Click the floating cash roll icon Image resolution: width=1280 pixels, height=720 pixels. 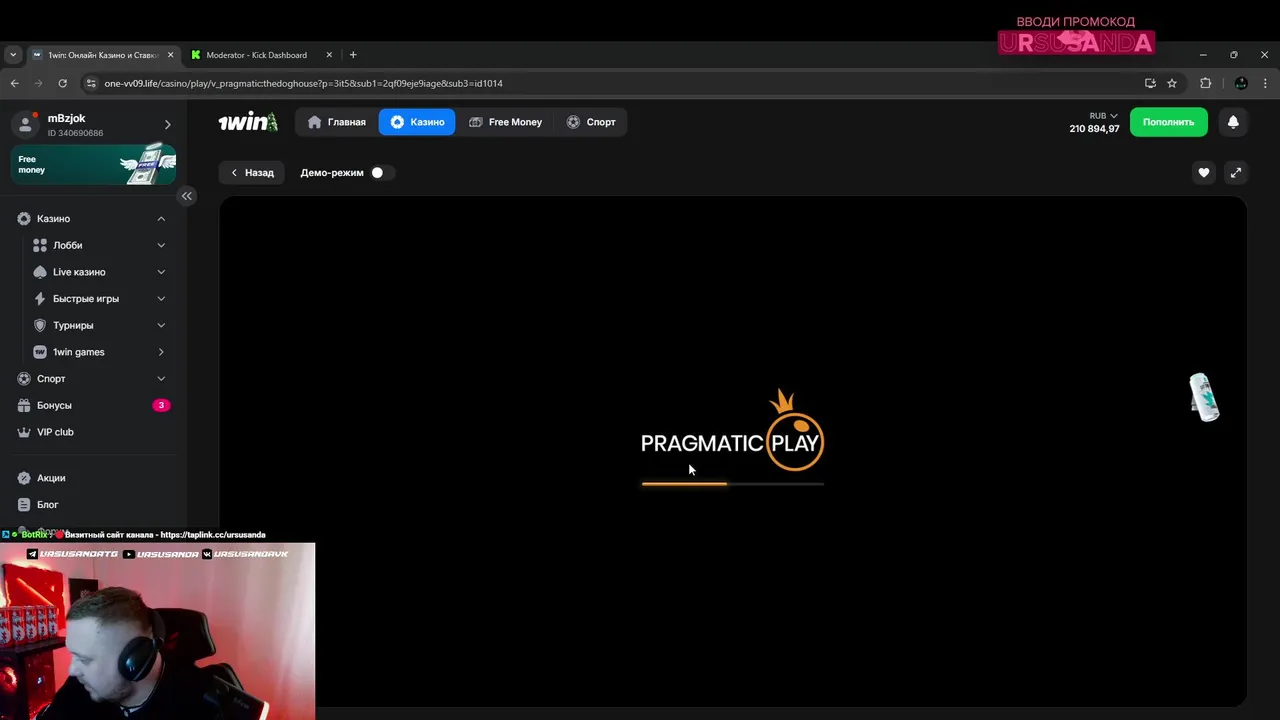[1204, 397]
